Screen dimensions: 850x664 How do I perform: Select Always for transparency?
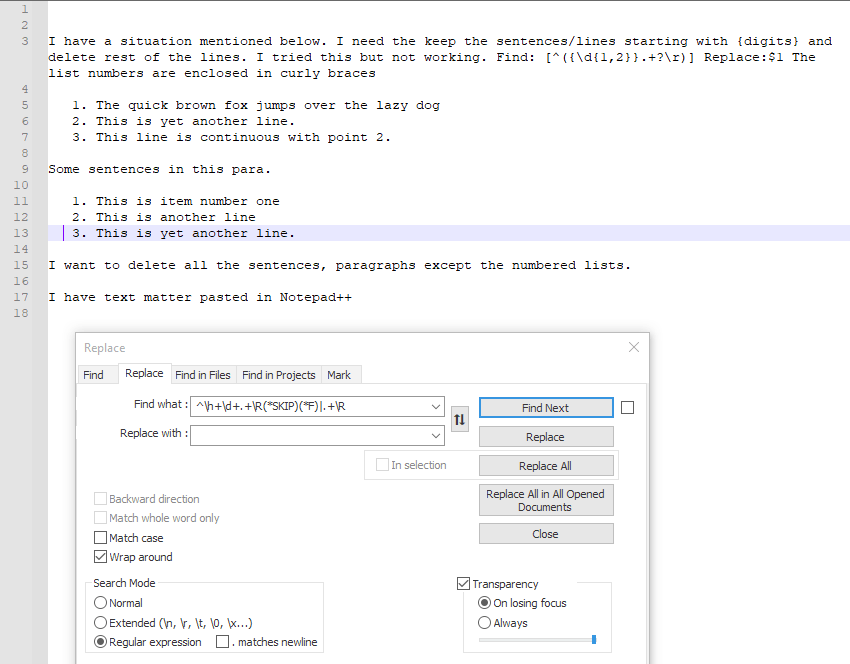(x=484, y=622)
